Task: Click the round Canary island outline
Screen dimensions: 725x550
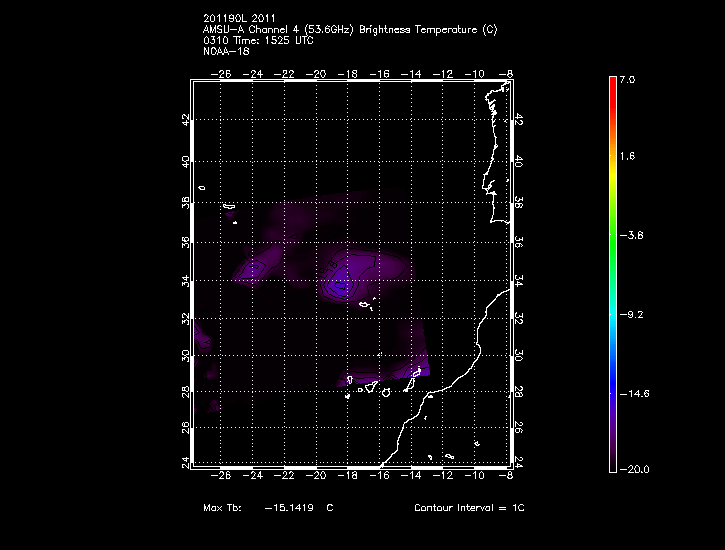Action: (385, 395)
